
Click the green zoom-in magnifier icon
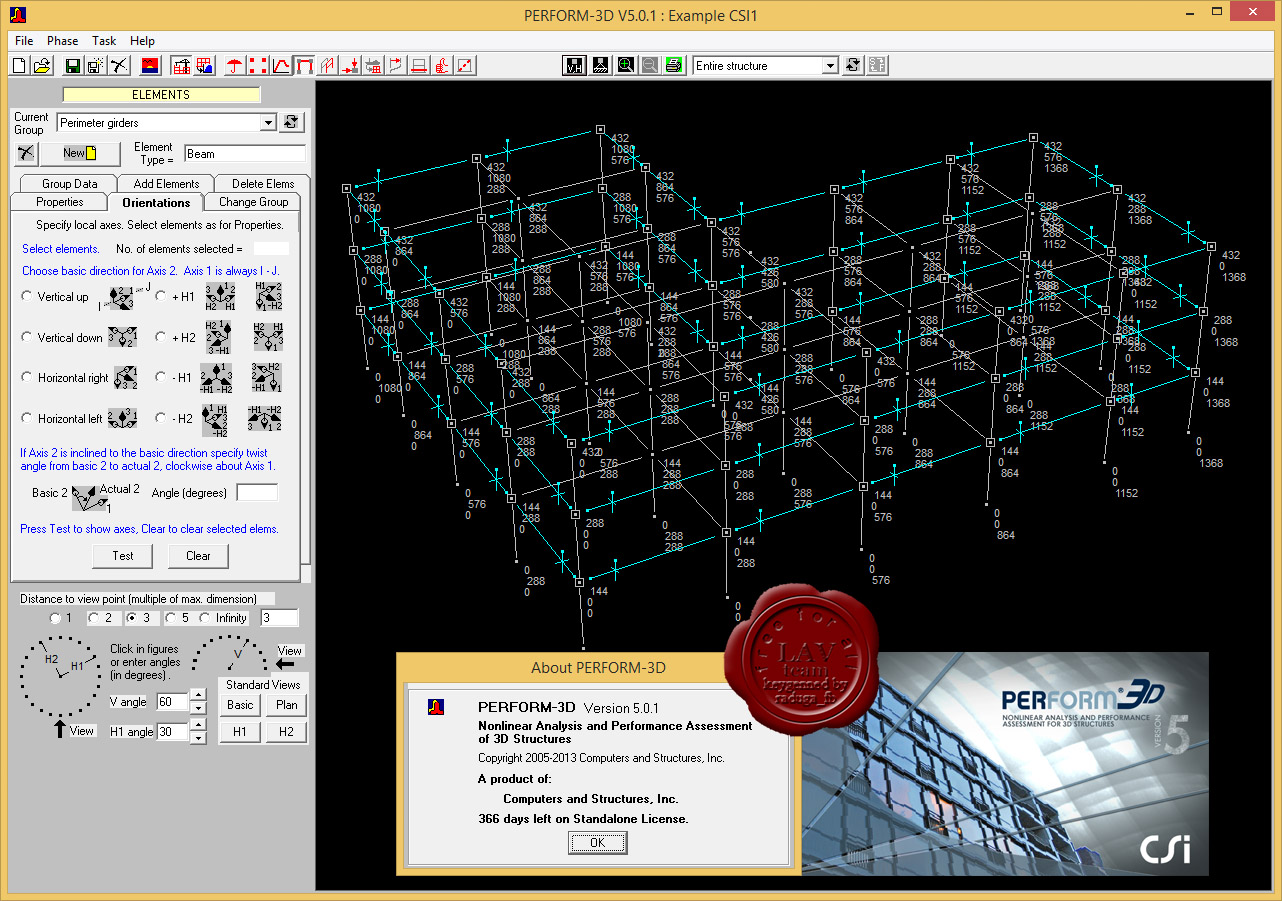pos(625,66)
